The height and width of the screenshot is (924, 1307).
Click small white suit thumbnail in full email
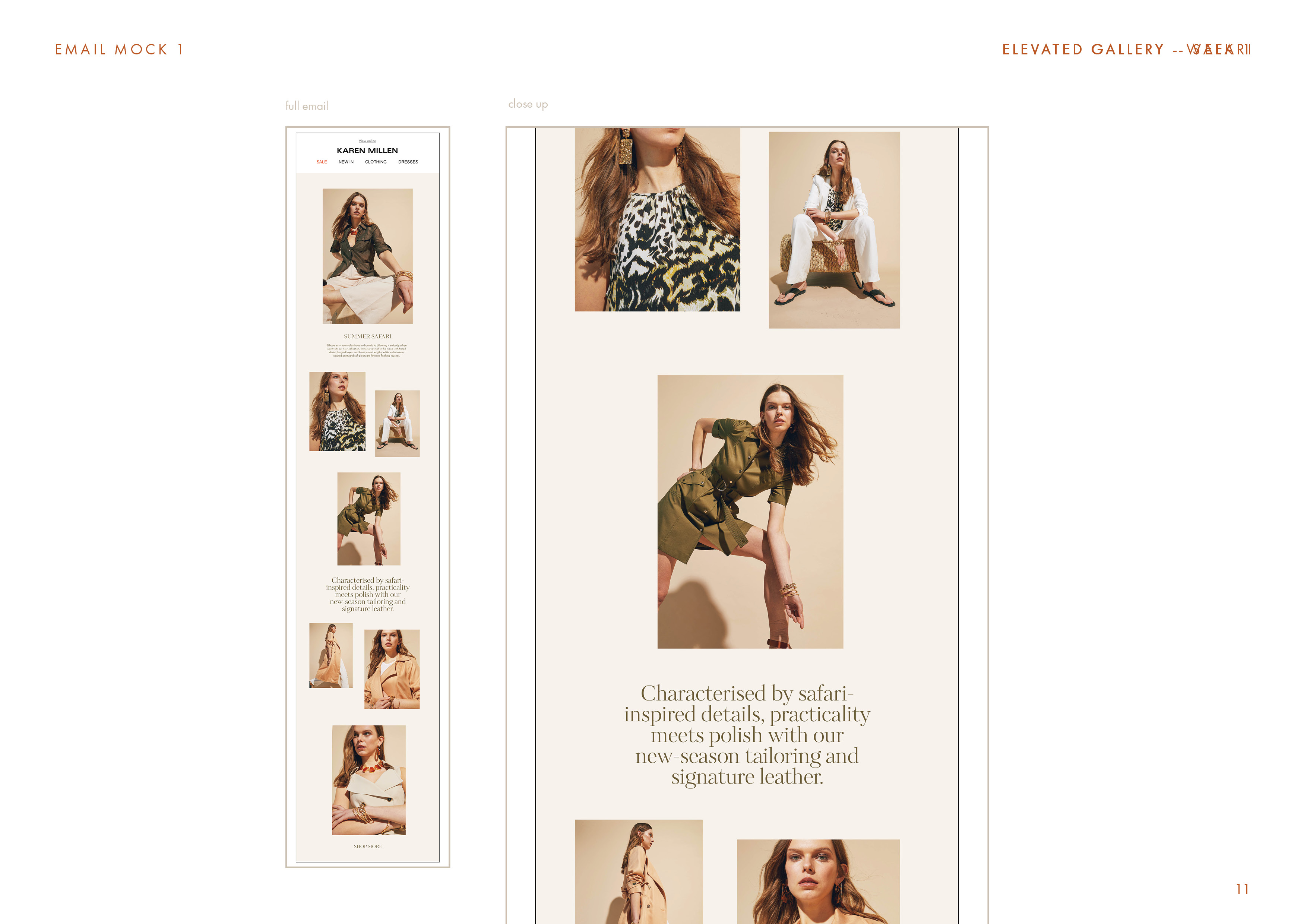pos(397,424)
